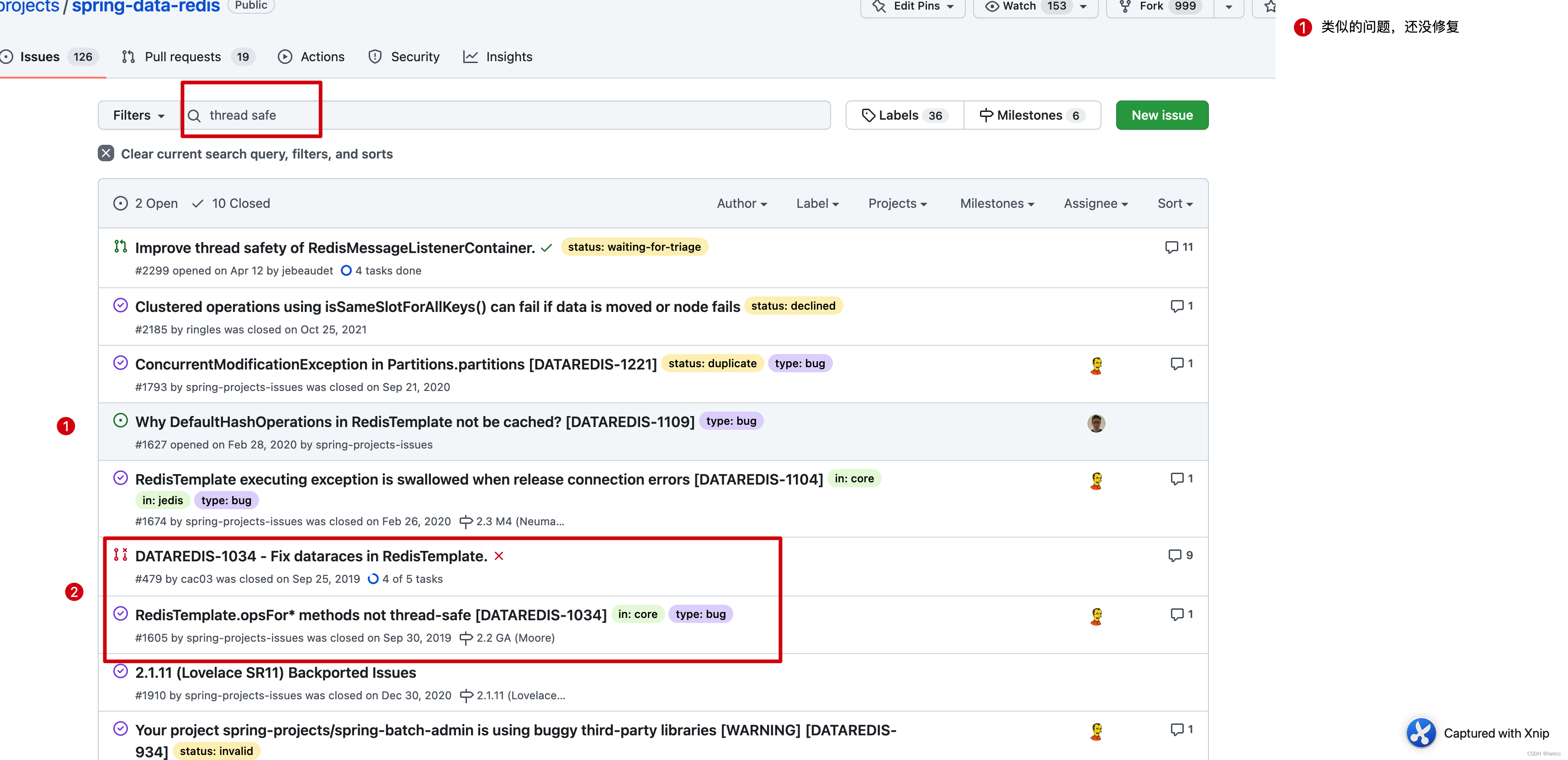Click assignee avatar on ConcurrentModificationException issue
This screenshot has height=760, width=1568.
pyautogui.click(x=1096, y=366)
